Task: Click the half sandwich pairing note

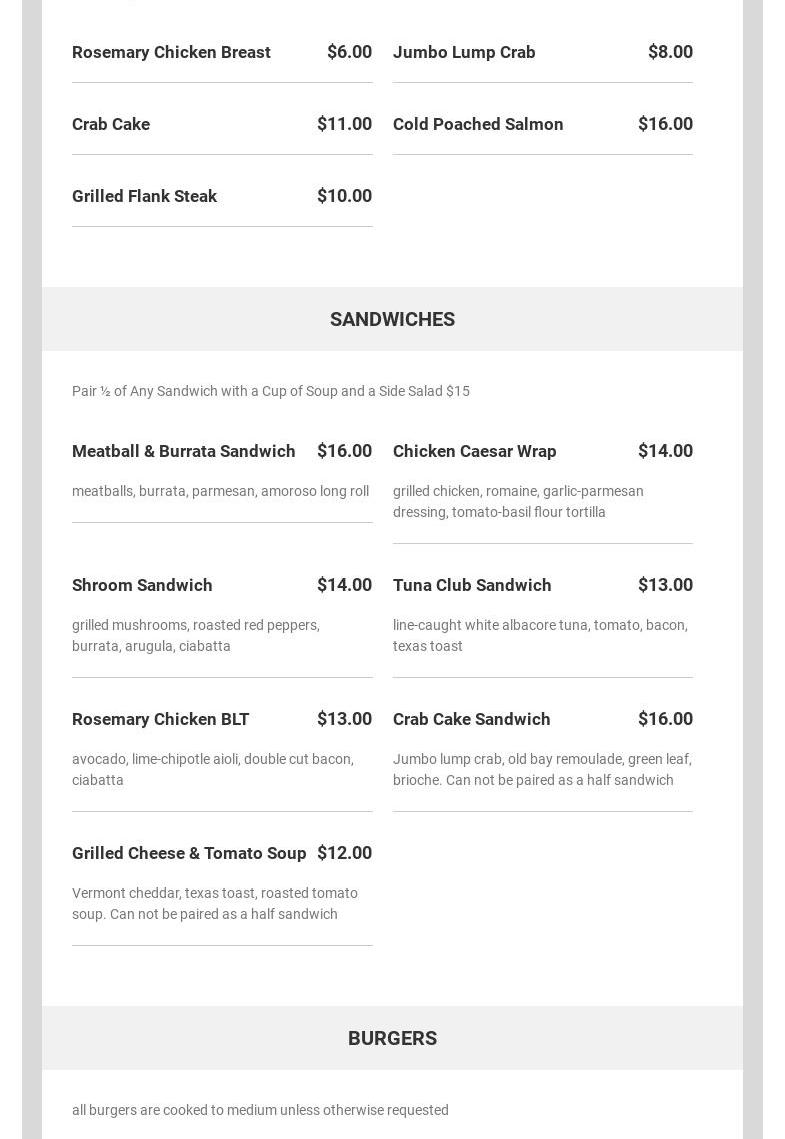Action: tap(270, 391)
